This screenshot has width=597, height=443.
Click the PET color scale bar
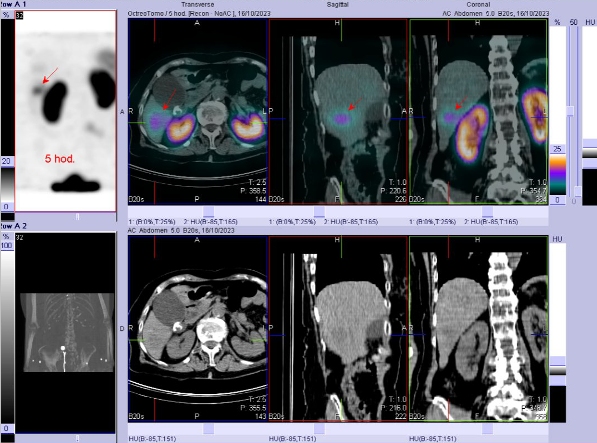coord(558,174)
